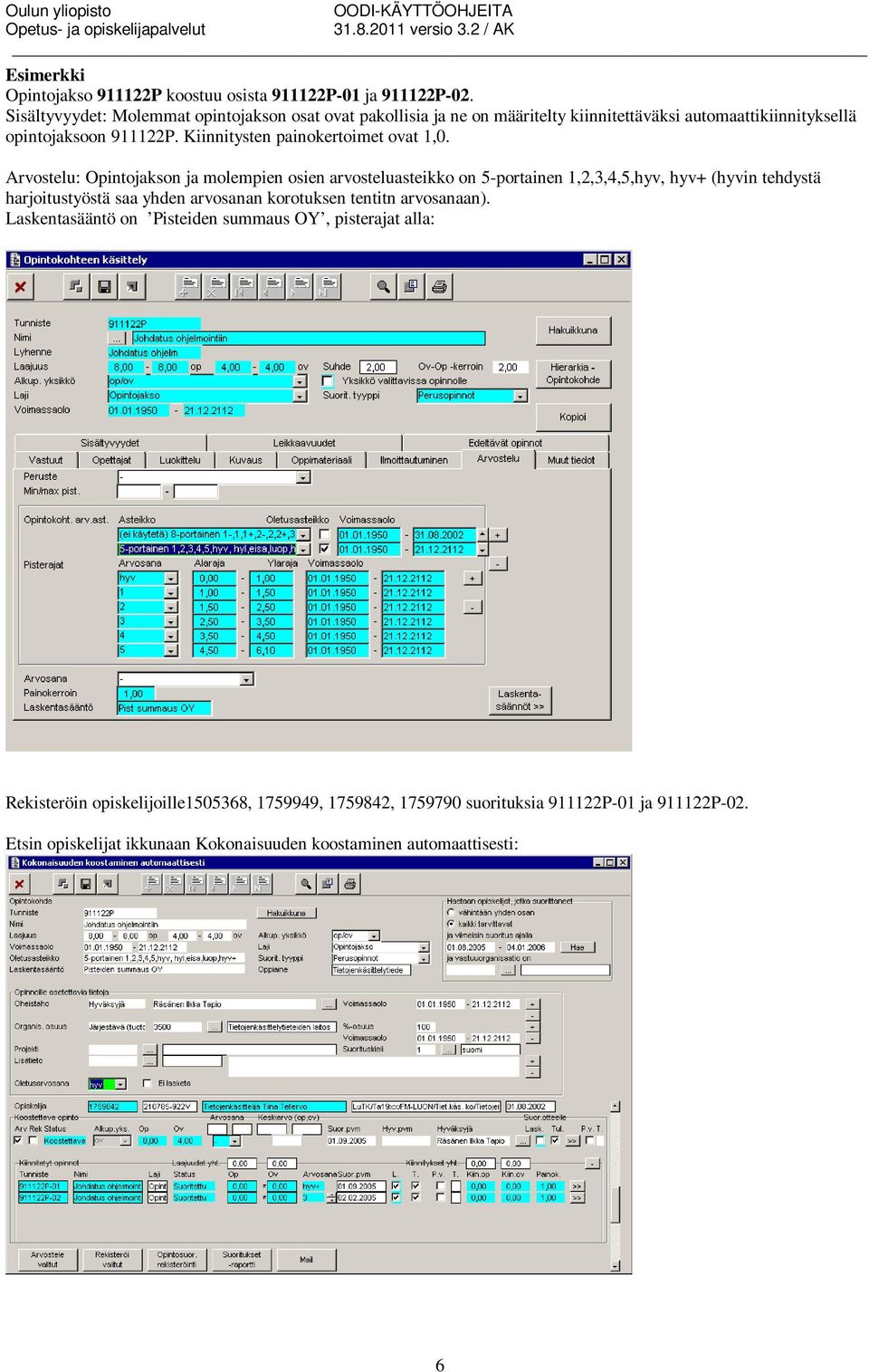Viewport: 869px width, 1372px height.
Task: Click the 'Hierarkia - Opintokohde' button
Action: (573, 374)
